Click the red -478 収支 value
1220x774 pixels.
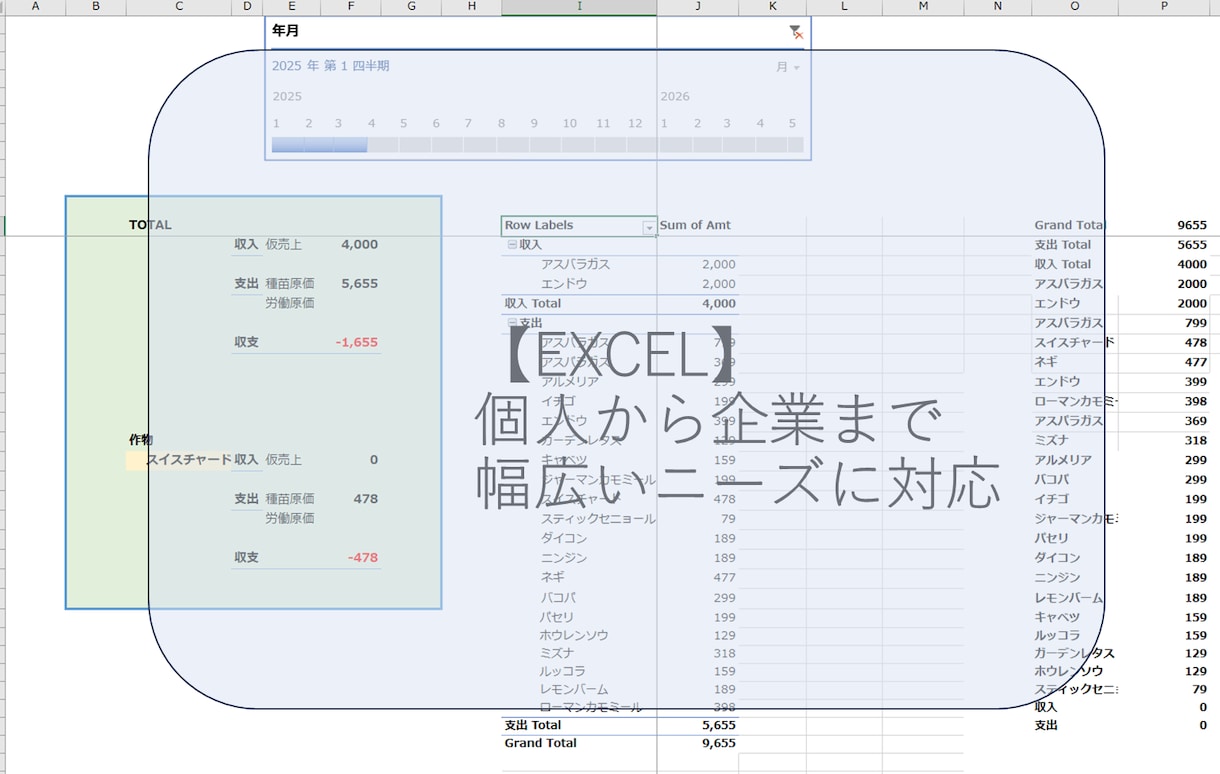tap(363, 557)
